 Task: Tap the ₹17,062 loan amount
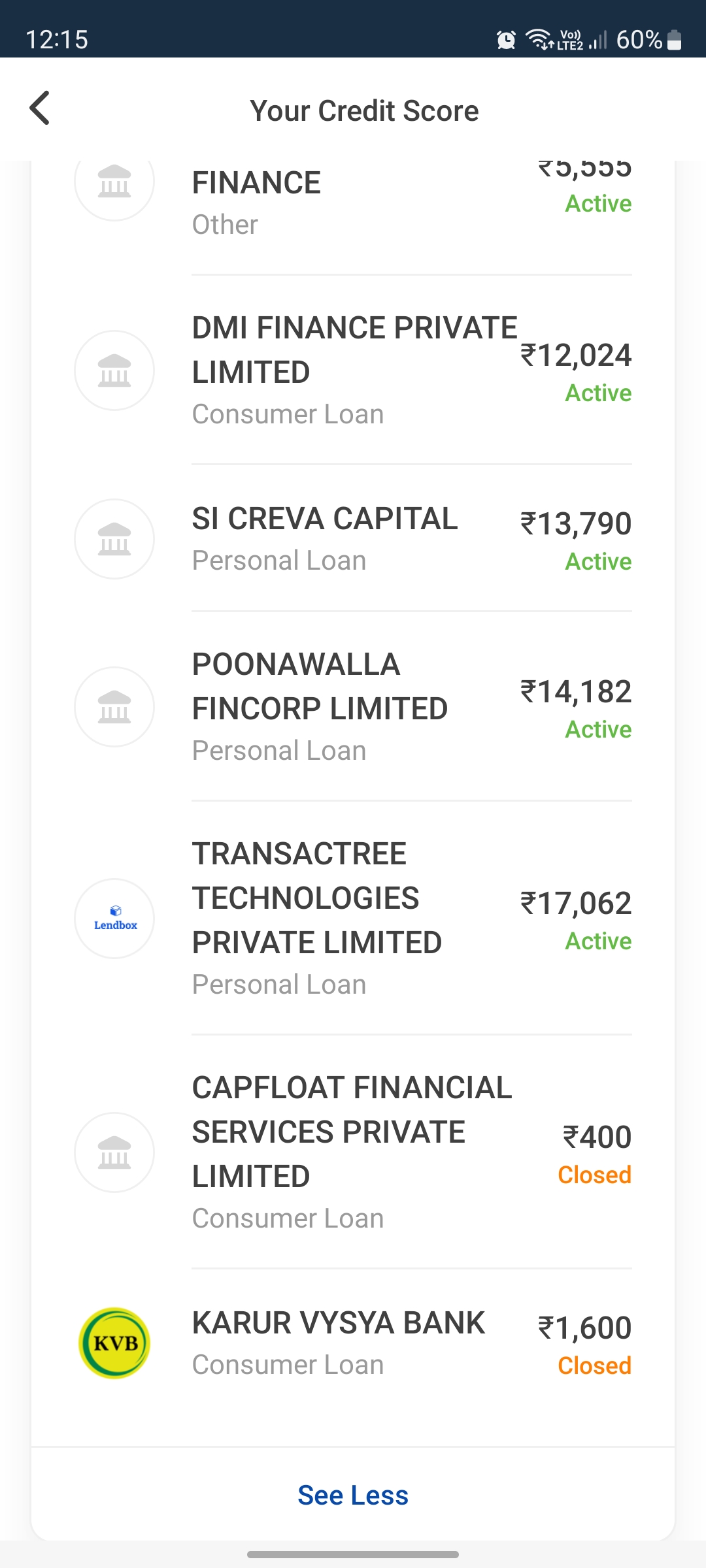coord(576,904)
